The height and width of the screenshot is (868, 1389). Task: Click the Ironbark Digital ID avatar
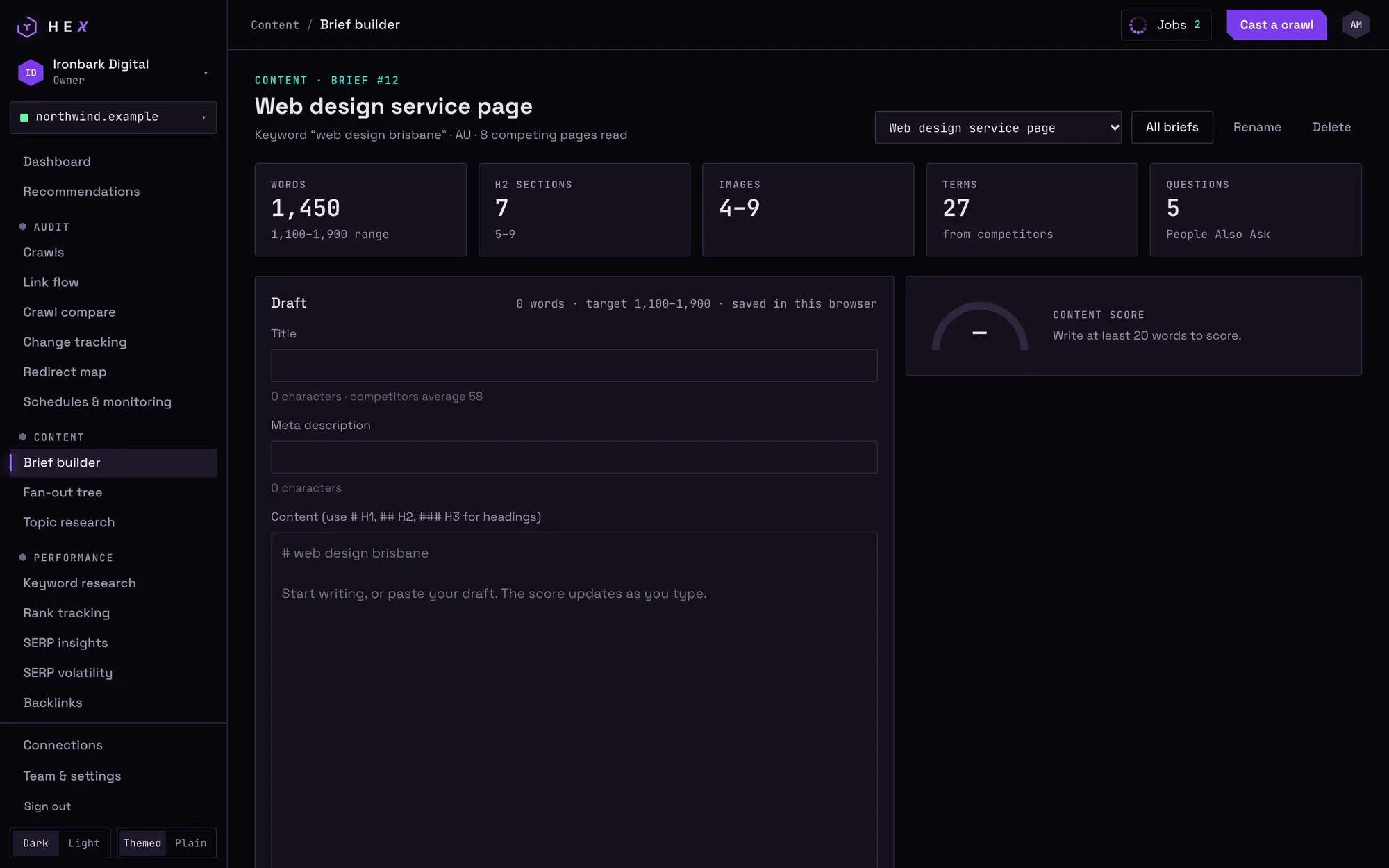[x=31, y=72]
